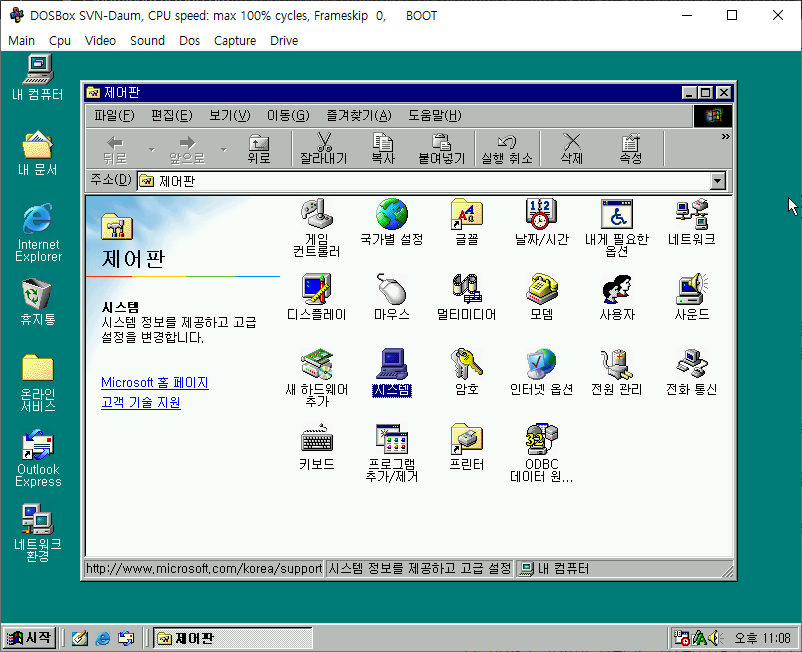The image size is (802, 652).
Task: Click the 뒤로 back toolbar button
Action: pyautogui.click(x=115, y=149)
